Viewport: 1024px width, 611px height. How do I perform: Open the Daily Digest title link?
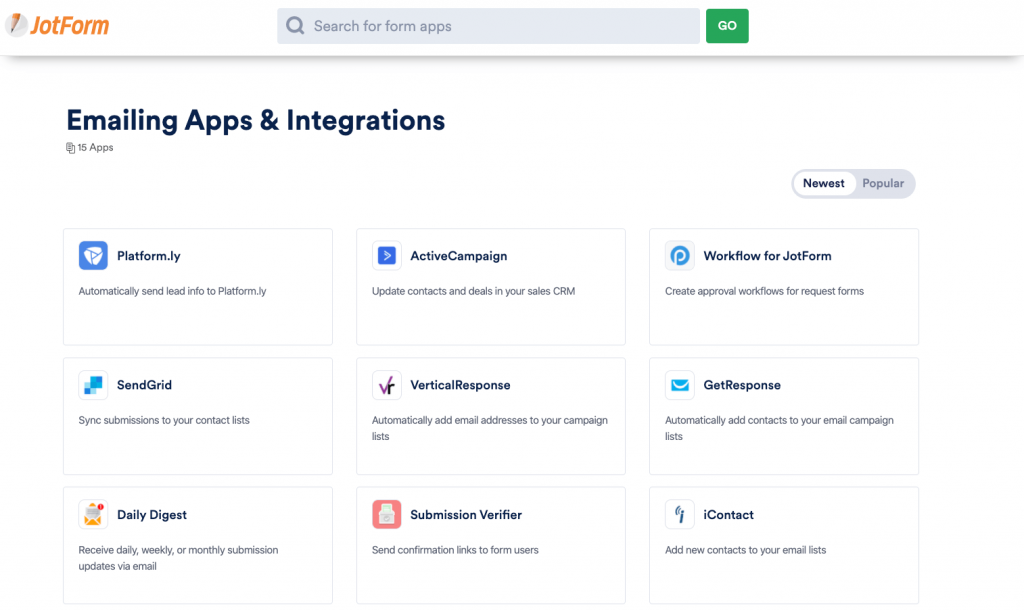pyautogui.click(x=152, y=514)
